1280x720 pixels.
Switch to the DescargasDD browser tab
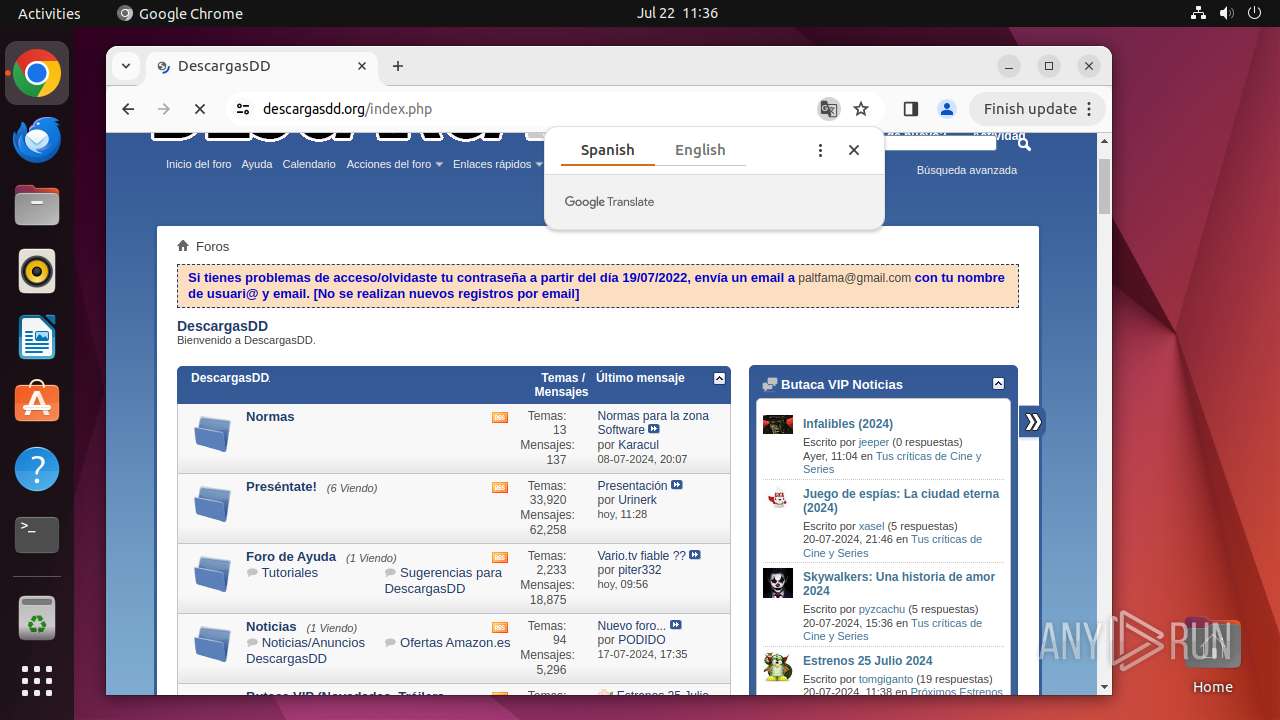[x=262, y=66]
